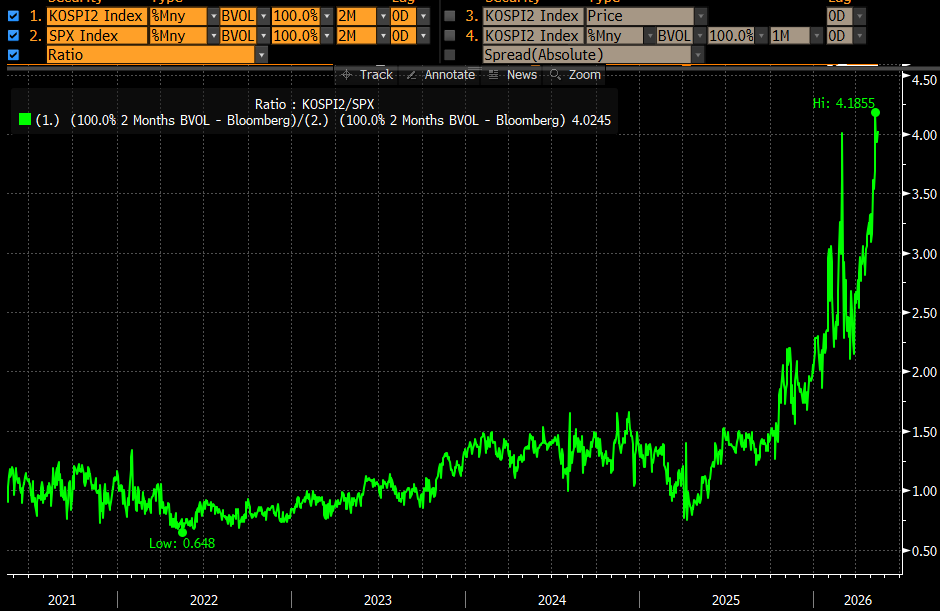
Task: Click the row 1 100.0% value field
Action: [296, 16]
